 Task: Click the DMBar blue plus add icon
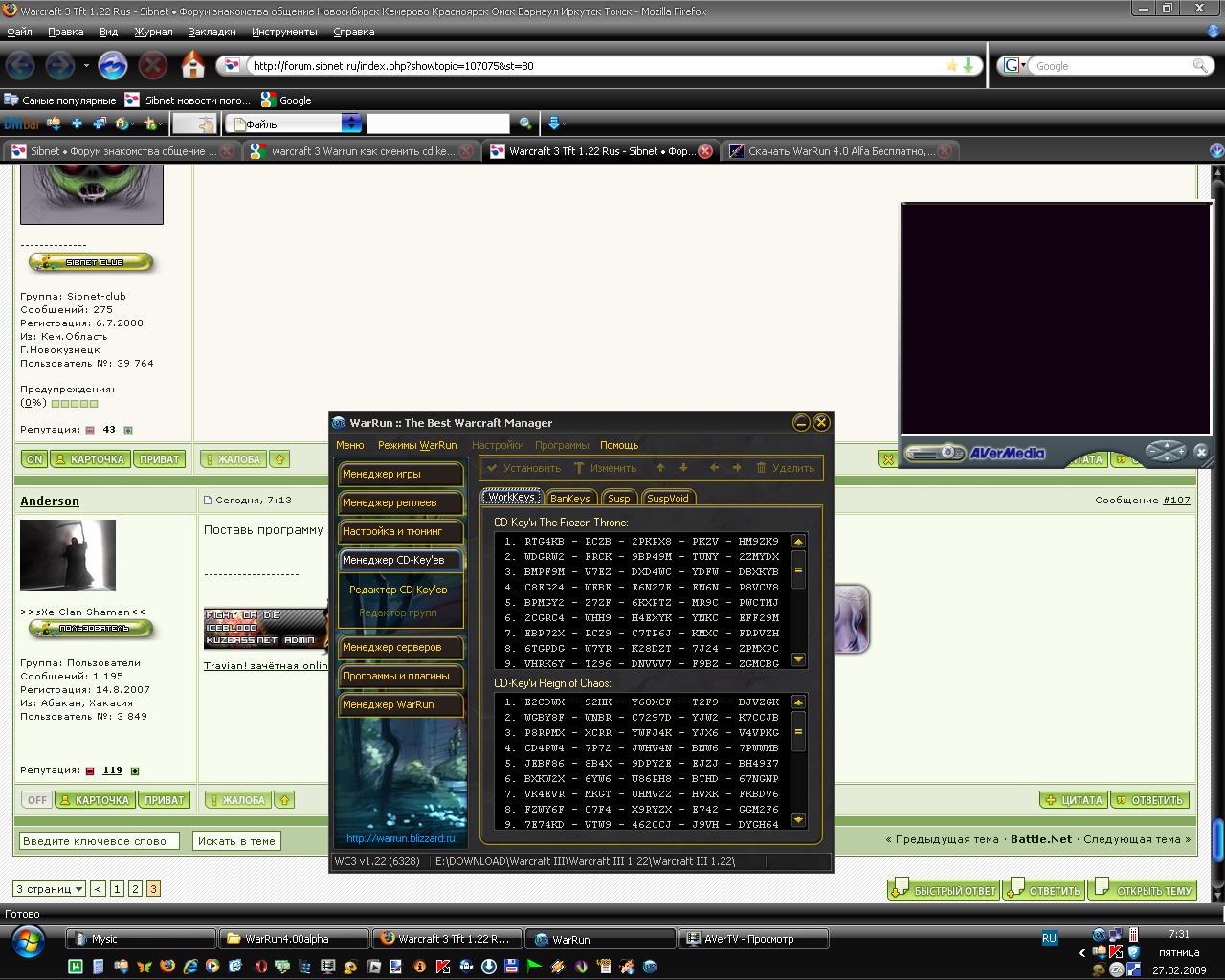(x=76, y=123)
